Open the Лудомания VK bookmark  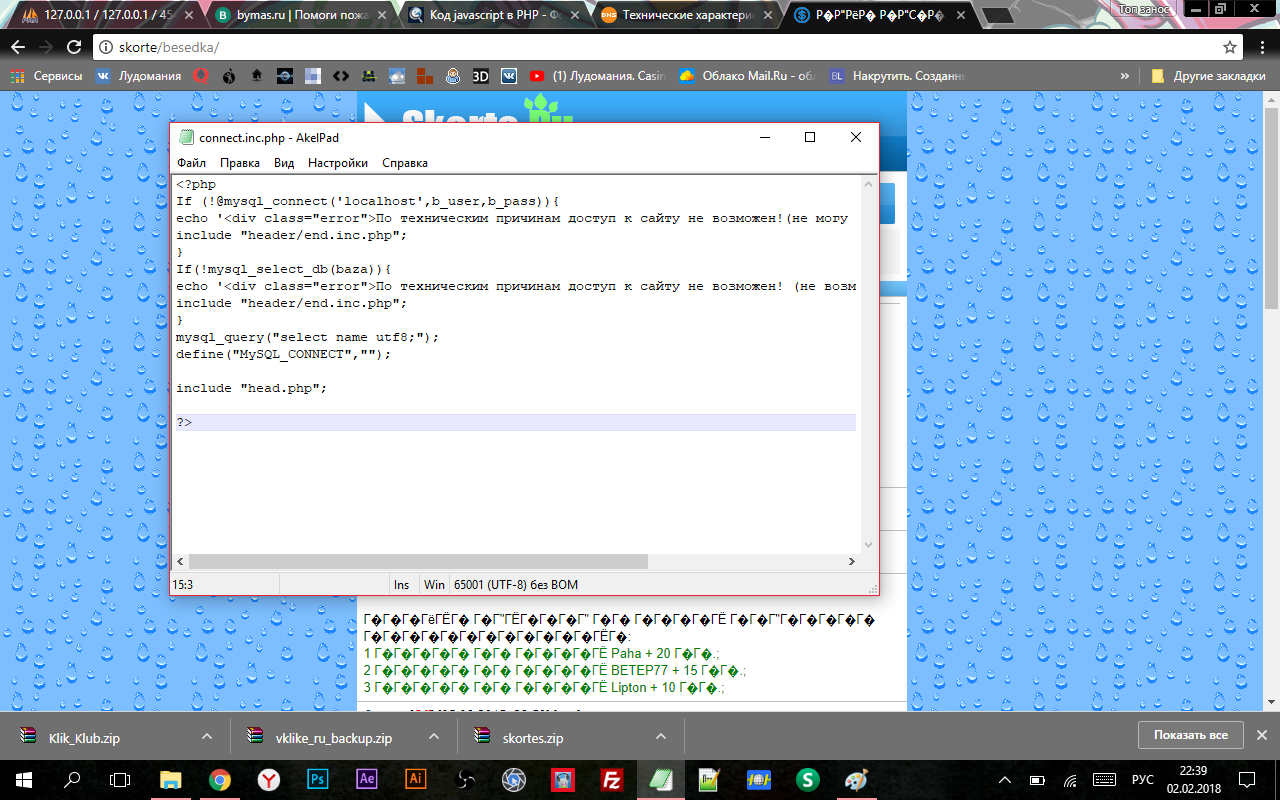pos(138,76)
